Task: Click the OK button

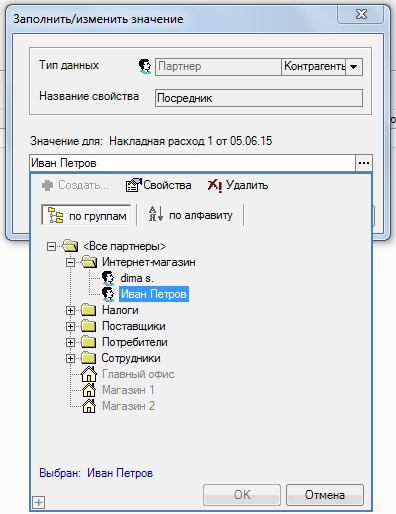Action: pos(242,495)
